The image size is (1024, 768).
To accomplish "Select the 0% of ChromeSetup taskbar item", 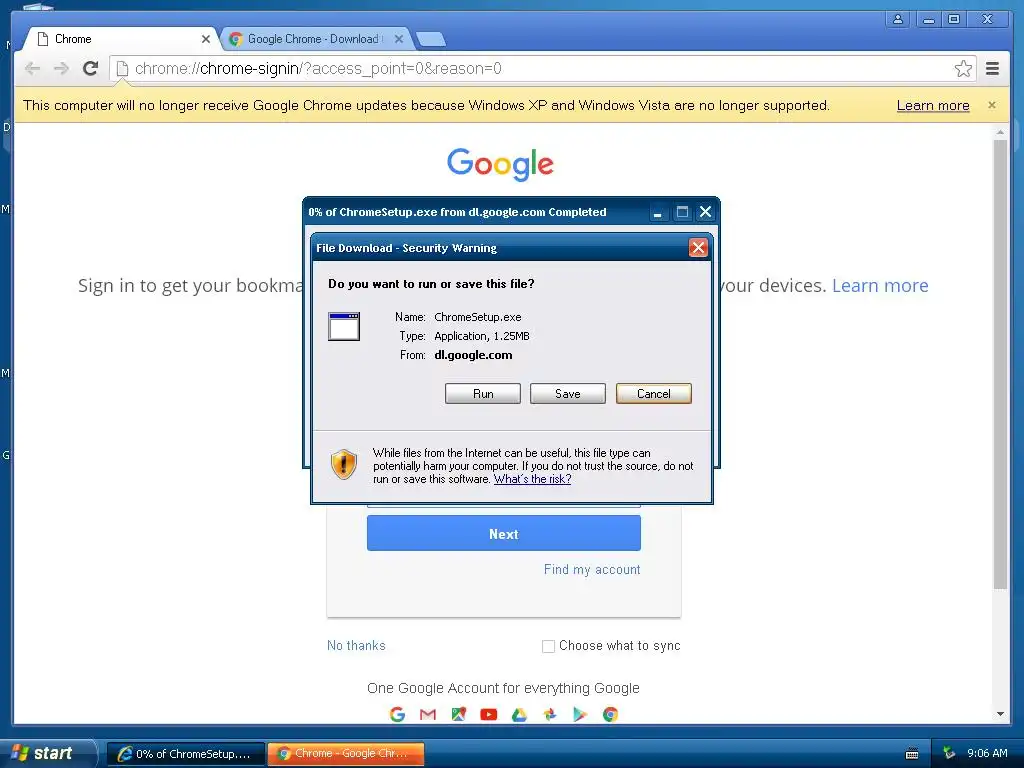I will coord(186,754).
